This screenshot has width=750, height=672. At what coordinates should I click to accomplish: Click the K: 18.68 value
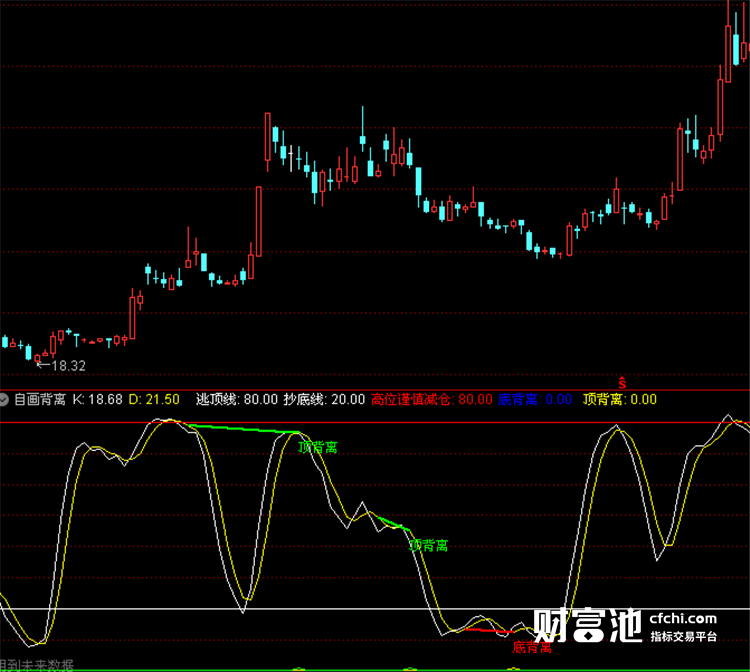[98, 399]
